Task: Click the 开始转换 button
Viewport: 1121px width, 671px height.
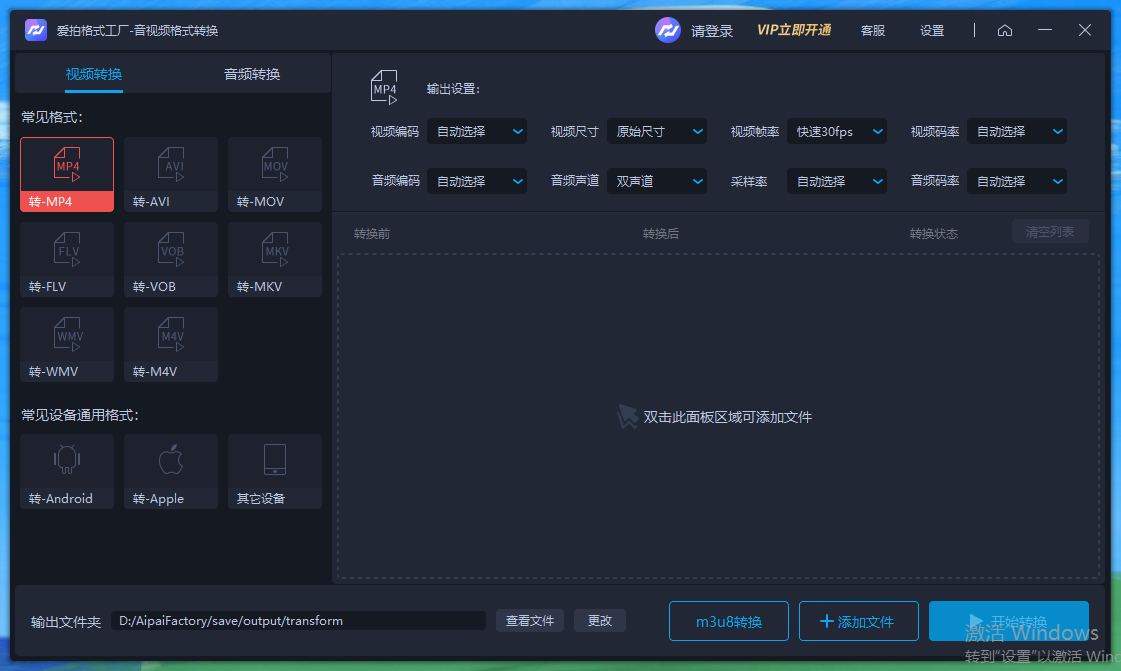Action: click(x=1009, y=621)
